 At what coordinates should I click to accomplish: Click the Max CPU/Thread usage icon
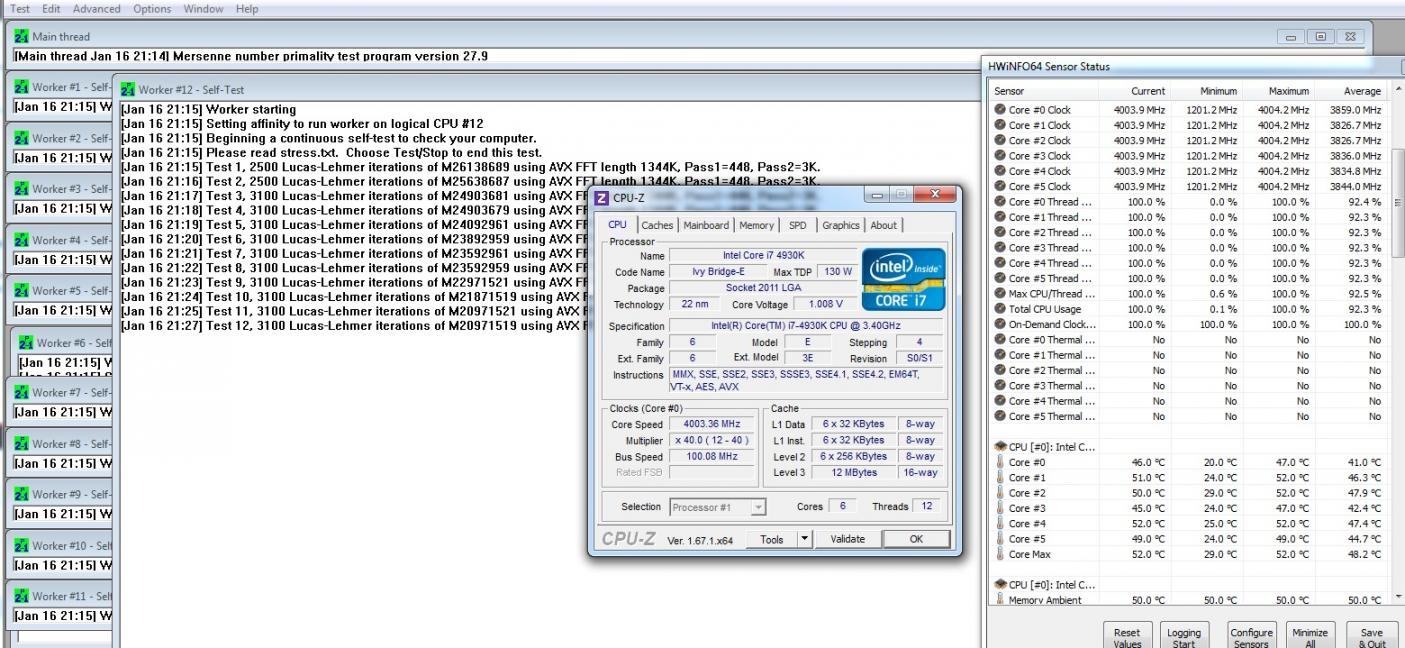pos(1000,294)
